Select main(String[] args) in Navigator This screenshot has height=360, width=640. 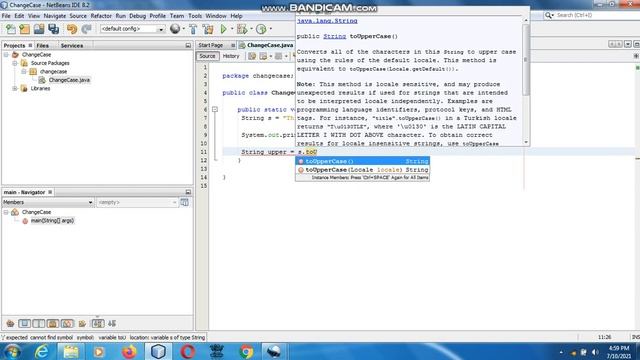(52, 221)
